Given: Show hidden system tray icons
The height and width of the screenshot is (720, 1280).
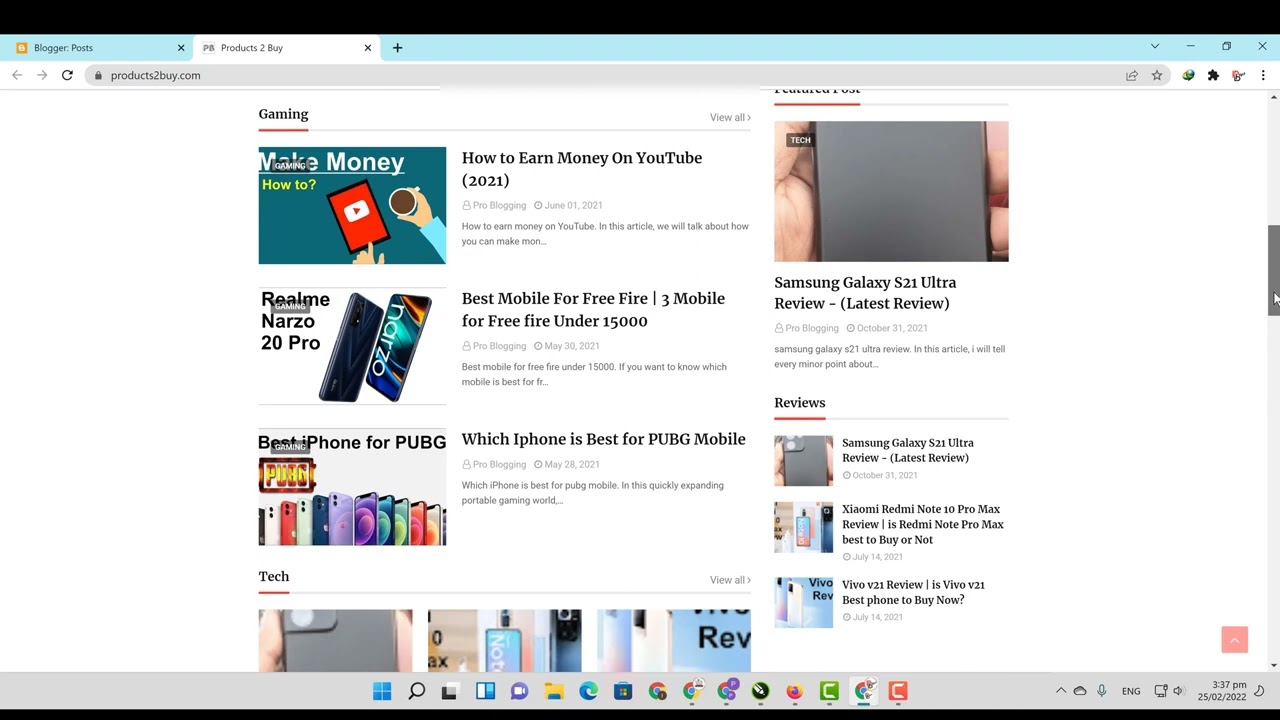Looking at the screenshot, I should click(1061, 691).
